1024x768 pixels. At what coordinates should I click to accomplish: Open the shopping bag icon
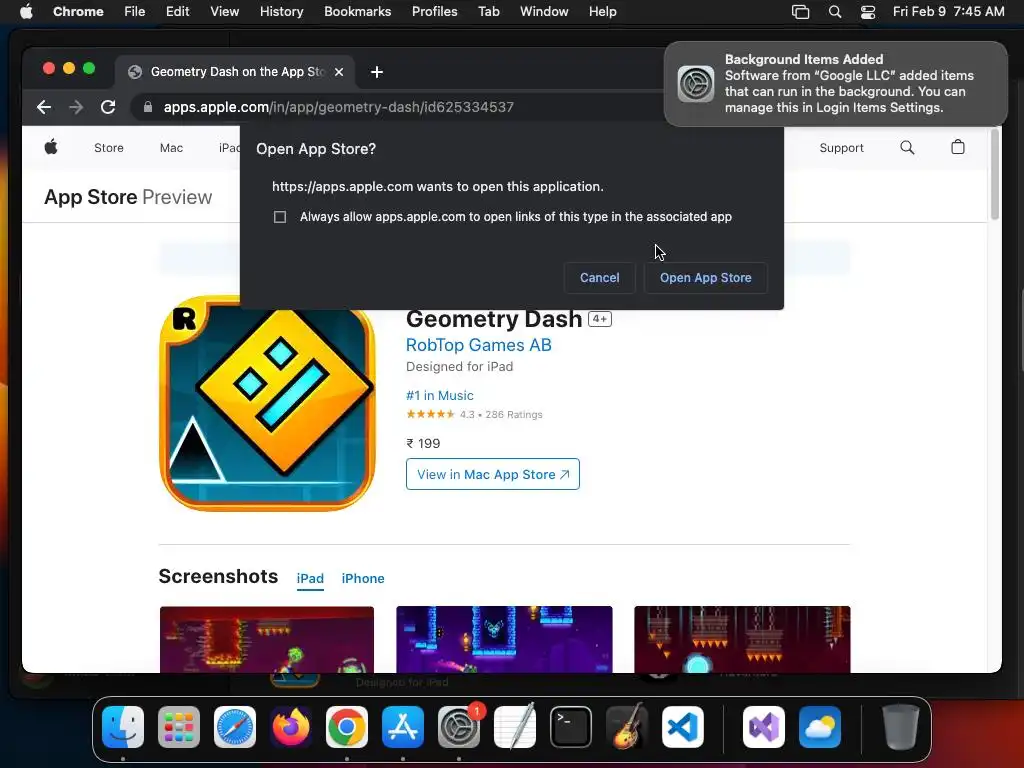pyautogui.click(x=957, y=148)
